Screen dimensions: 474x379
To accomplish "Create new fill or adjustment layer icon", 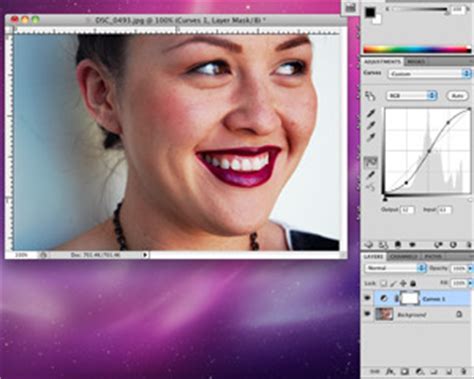I will coord(419,371).
